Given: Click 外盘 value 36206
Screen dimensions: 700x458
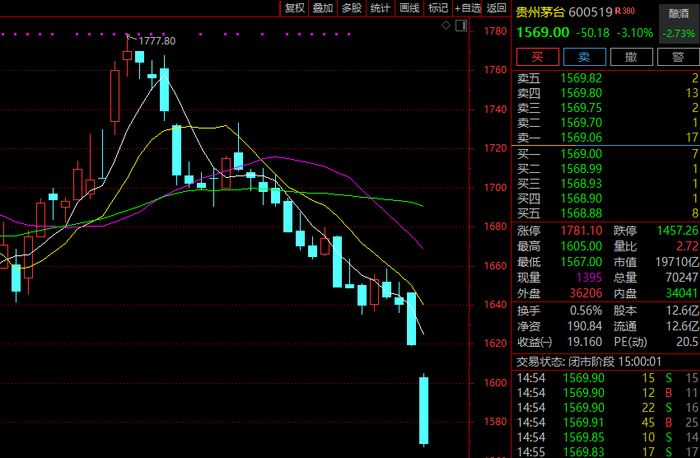Looking at the screenshot, I should pos(586,293).
